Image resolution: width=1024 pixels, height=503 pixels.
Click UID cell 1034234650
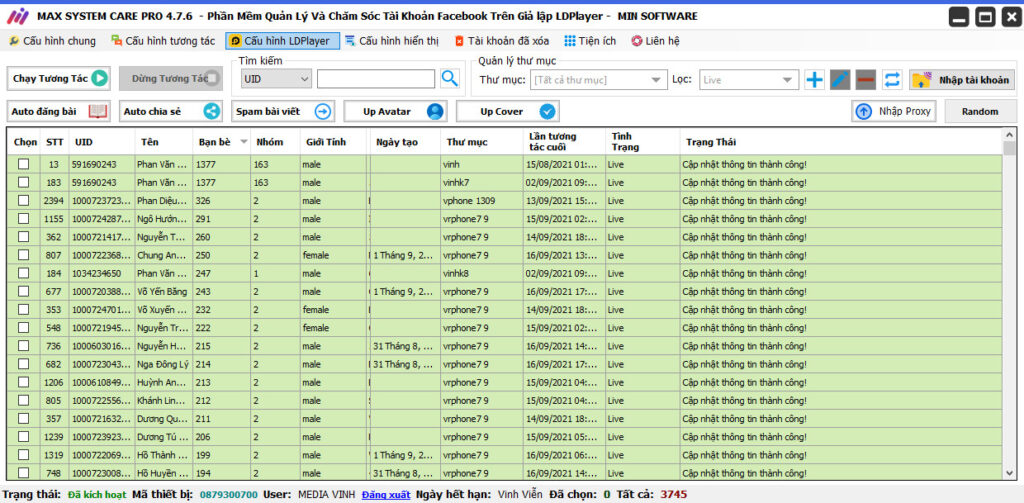click(103, 273)
